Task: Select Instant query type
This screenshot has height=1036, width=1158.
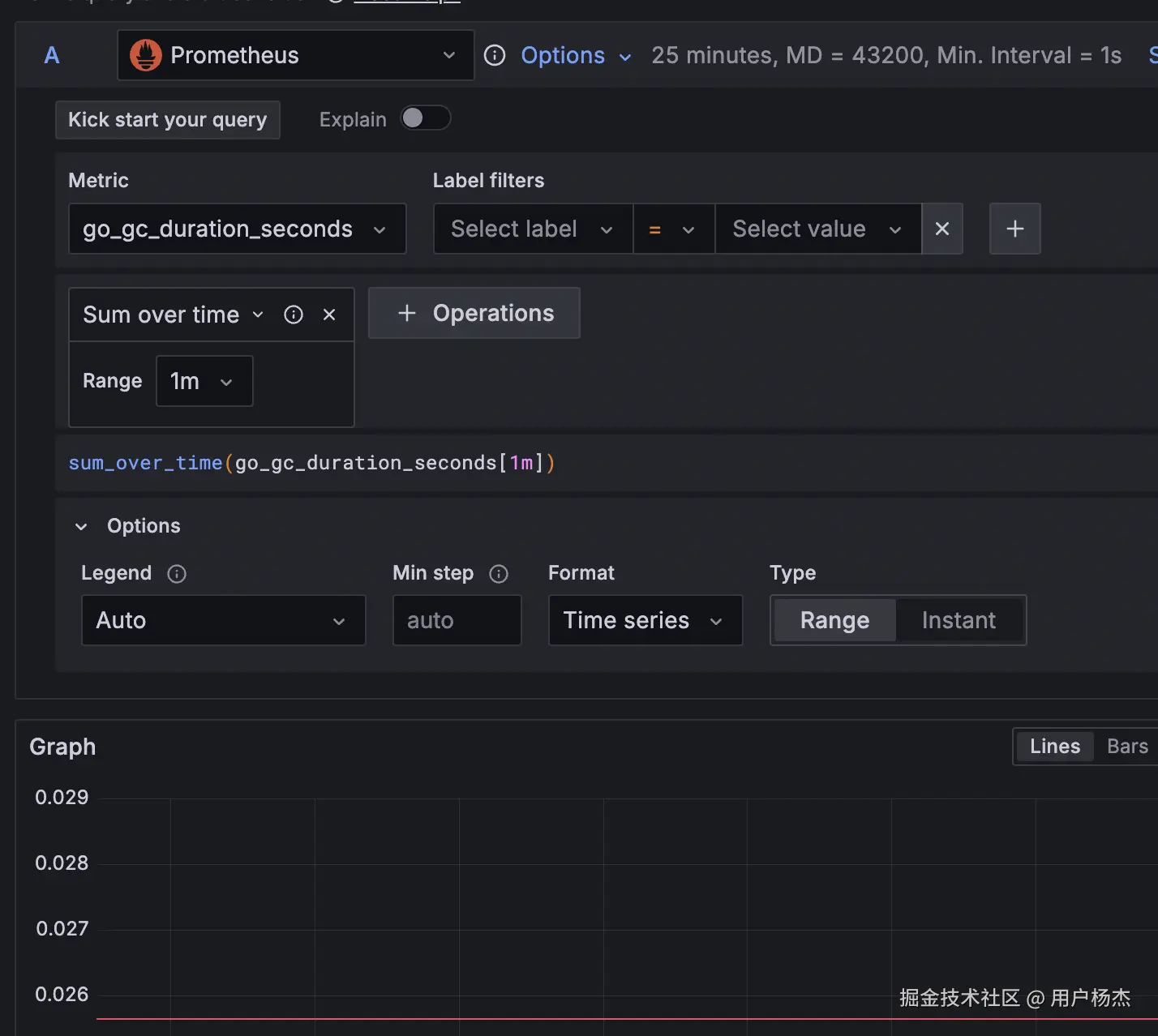Action: 959,620
